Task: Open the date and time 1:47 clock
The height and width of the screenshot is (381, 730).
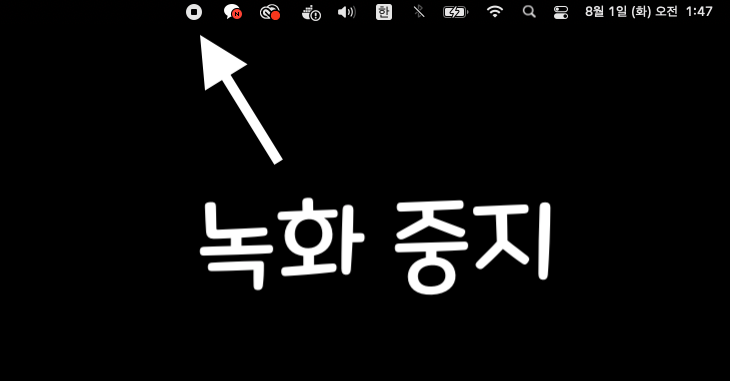Action: pos(649,11)
